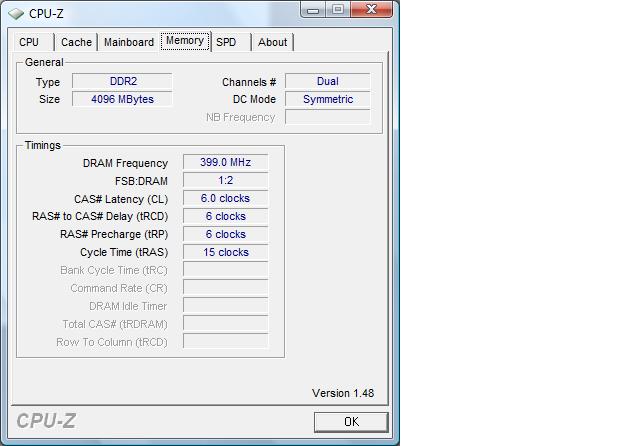This screenshot has width=640, height=446.
Task: Click the 'Type' label
Action: point(48,82)
